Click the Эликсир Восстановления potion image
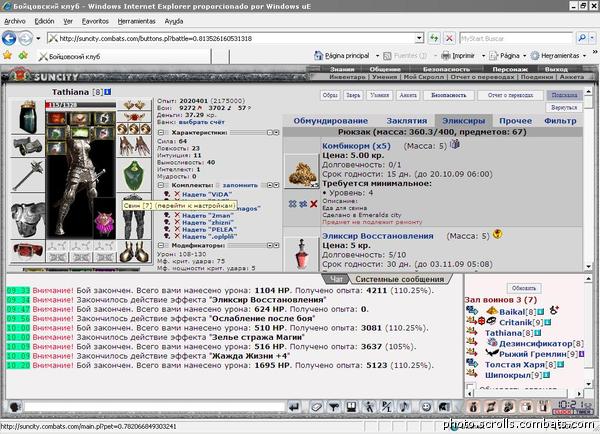This screenshot has width=600, height=434. (x=302, y=254)
